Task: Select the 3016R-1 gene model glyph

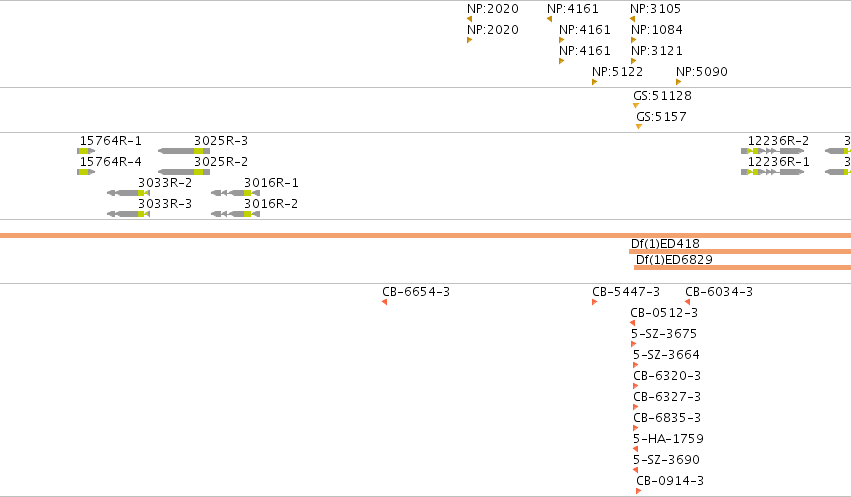Action: (236, 193)
